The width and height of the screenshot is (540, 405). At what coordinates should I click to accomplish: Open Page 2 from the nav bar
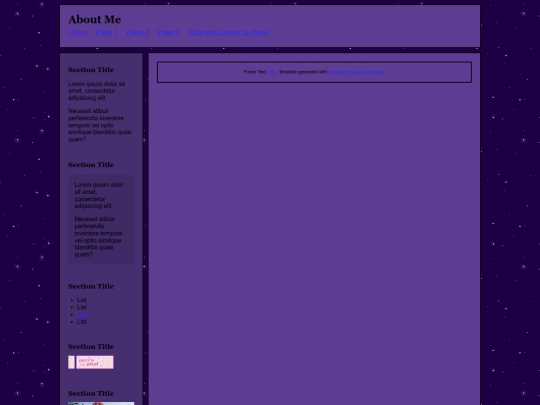coord(138,32)
